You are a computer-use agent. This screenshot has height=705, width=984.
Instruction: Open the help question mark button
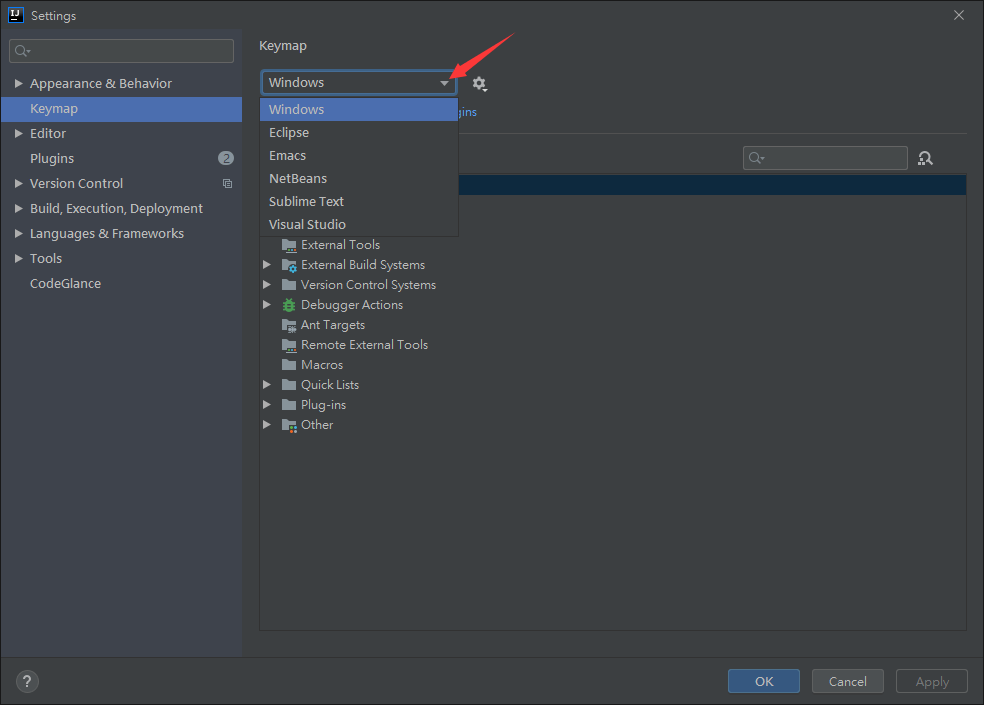tap(27, 681)
